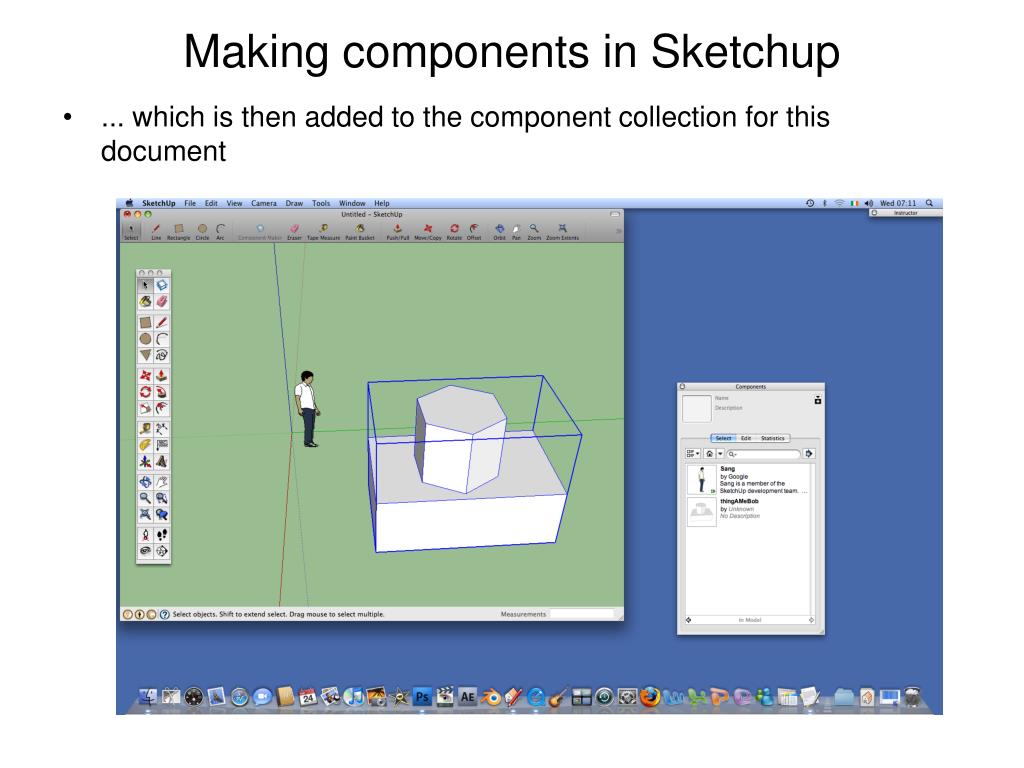Select the Axes tool in floating palette
This screenshot has width=1024, height=768.
145,462
